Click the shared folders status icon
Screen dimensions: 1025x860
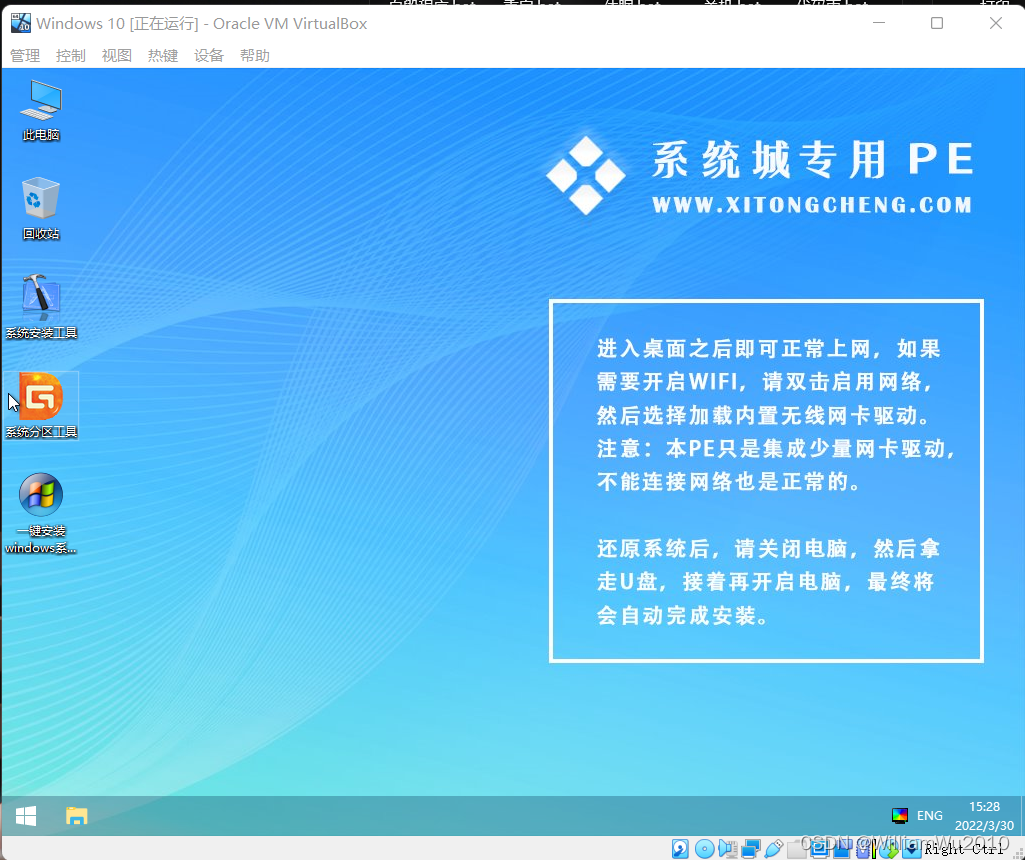tap(796, 848)
